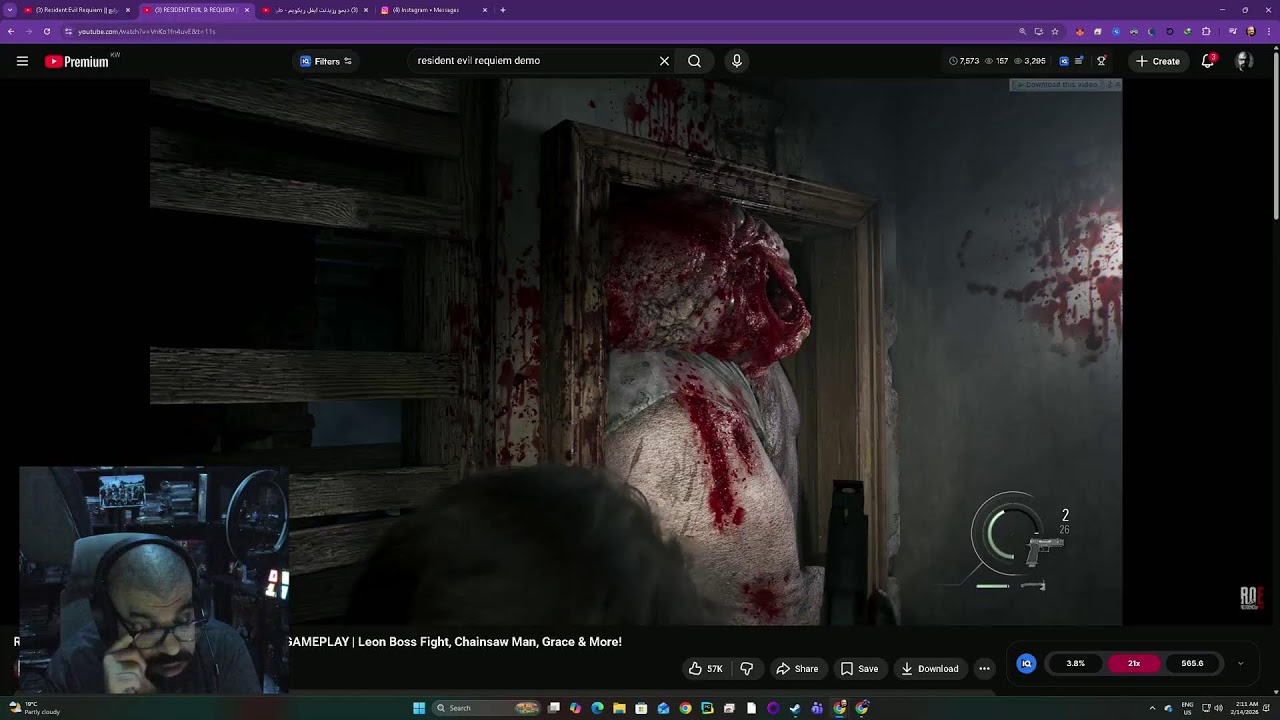Click the vidIQ 3.8% stat pill

1076,663
